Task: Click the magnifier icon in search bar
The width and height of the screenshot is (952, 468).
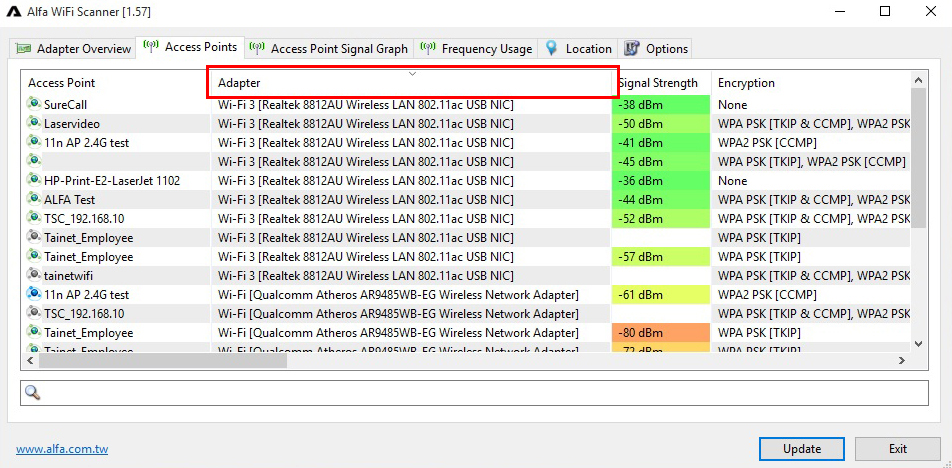Action: tap(32, 393)
